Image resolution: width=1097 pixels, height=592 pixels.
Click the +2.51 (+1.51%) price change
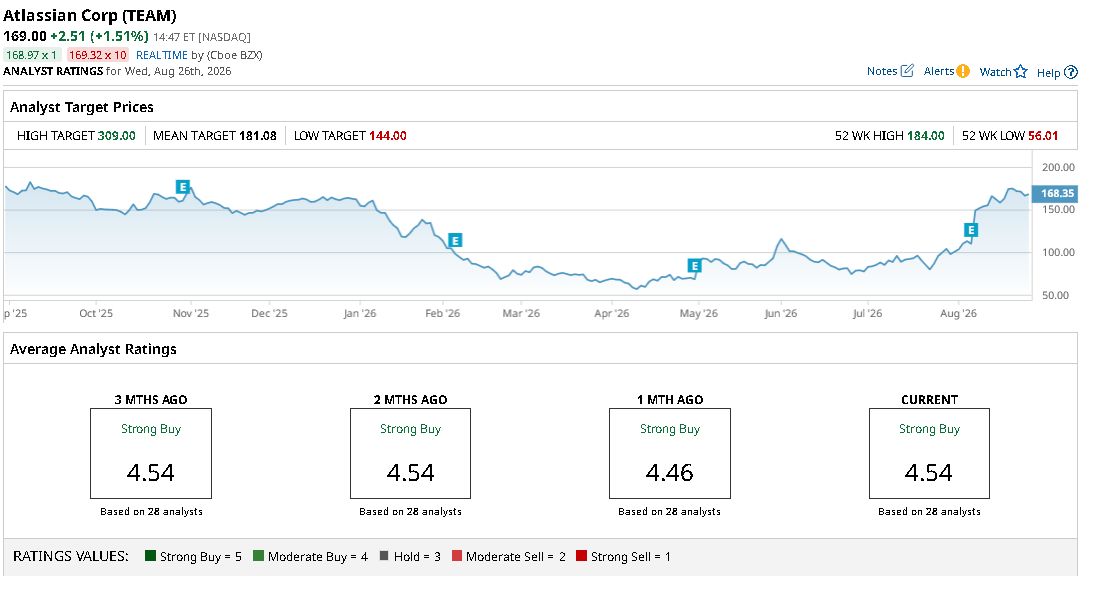99,36
